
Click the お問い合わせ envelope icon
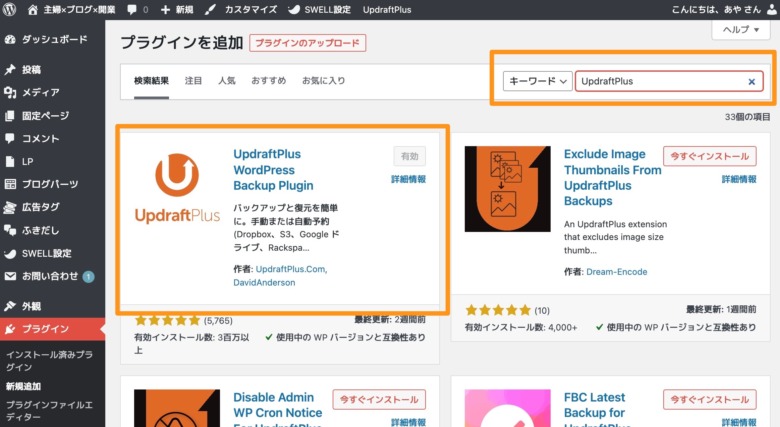(10, 276)
